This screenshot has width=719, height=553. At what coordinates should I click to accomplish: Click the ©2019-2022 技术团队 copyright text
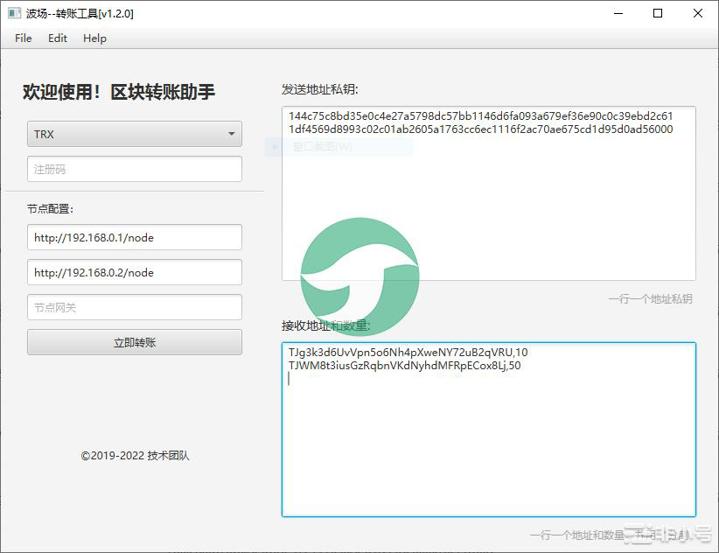click(x=135, y=456)
